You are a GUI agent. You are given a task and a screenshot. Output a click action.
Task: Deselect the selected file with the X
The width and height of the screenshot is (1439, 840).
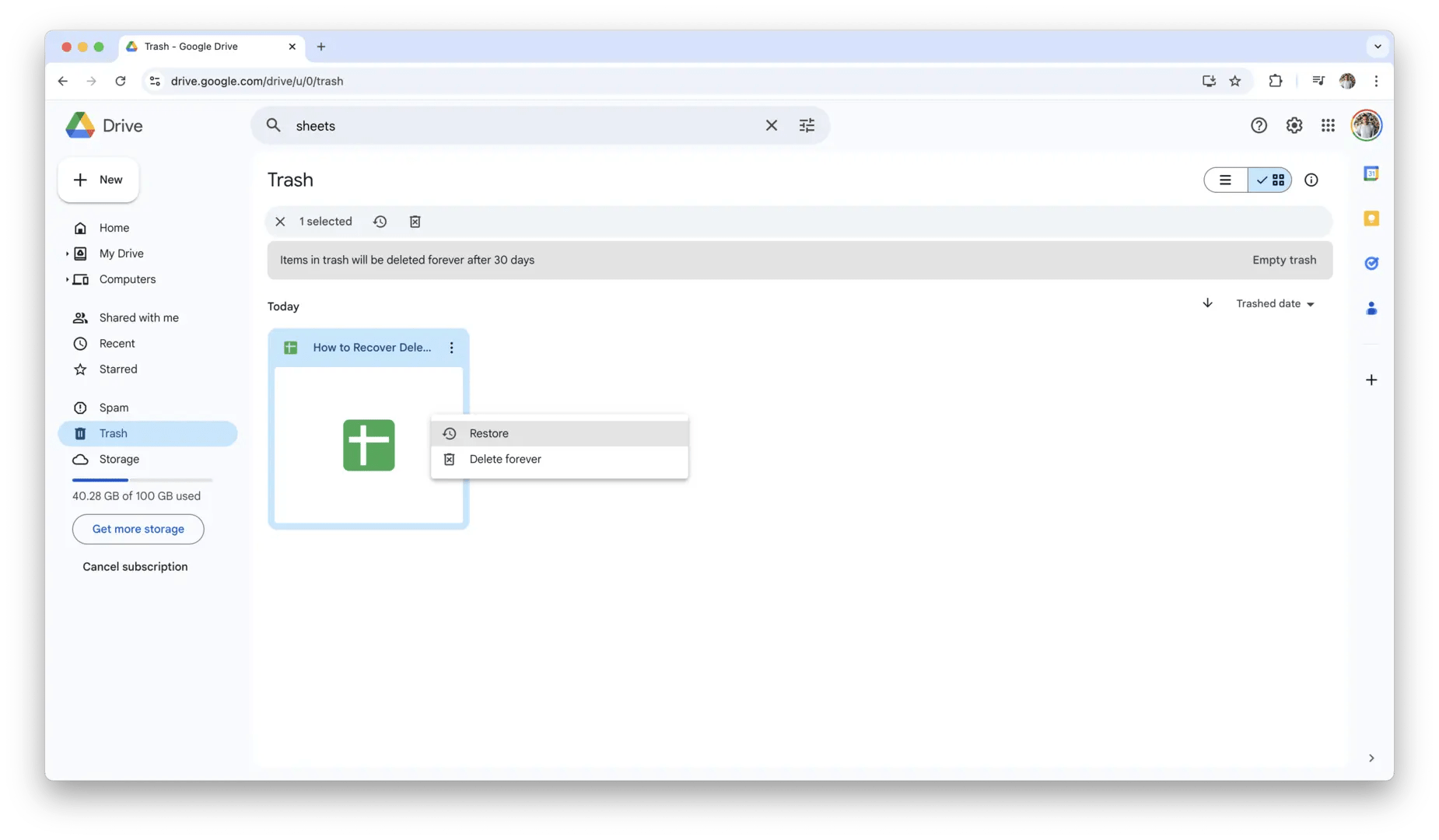[280, 222]
